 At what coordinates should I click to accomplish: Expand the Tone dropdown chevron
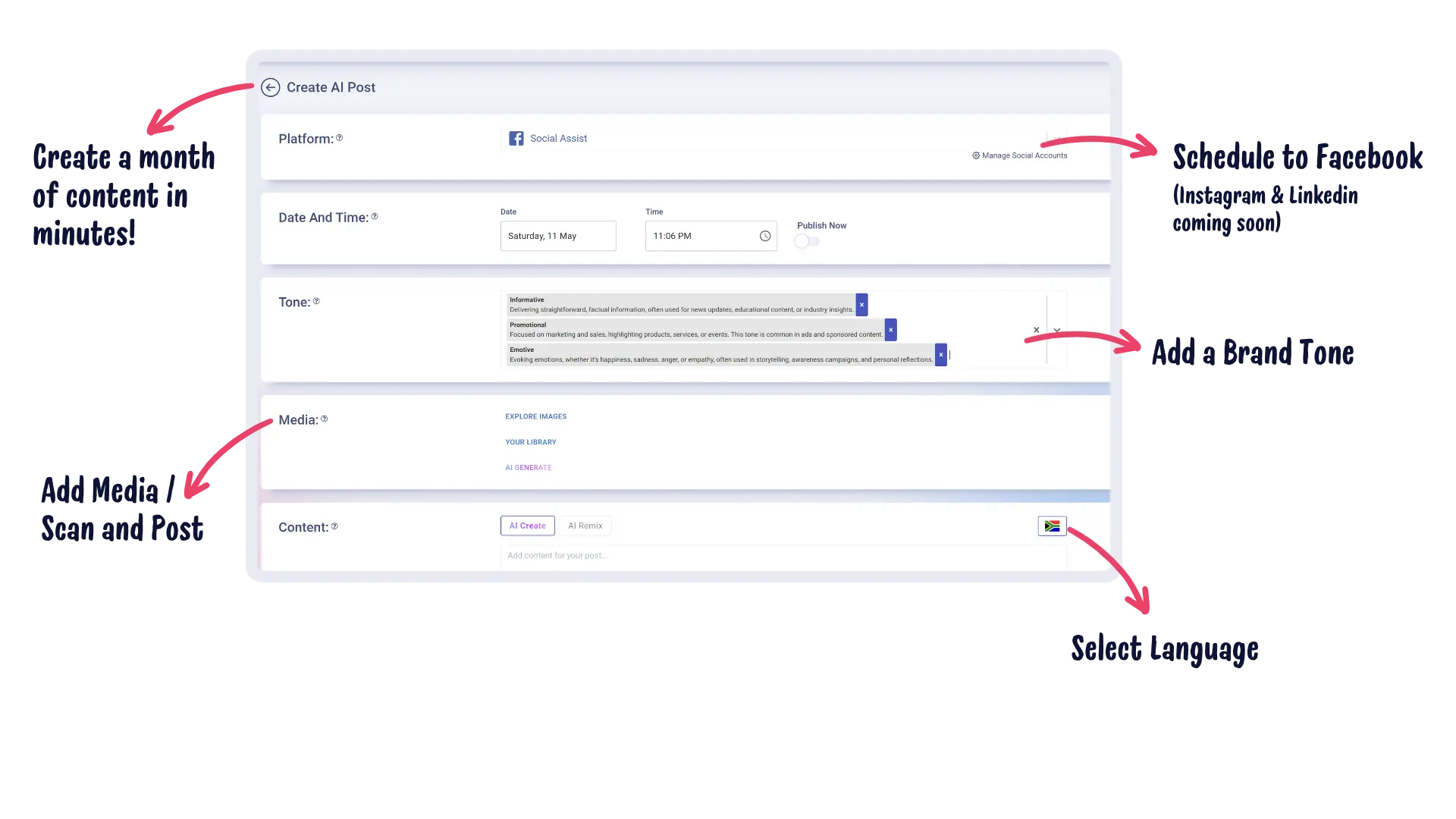pos(1057,330)
